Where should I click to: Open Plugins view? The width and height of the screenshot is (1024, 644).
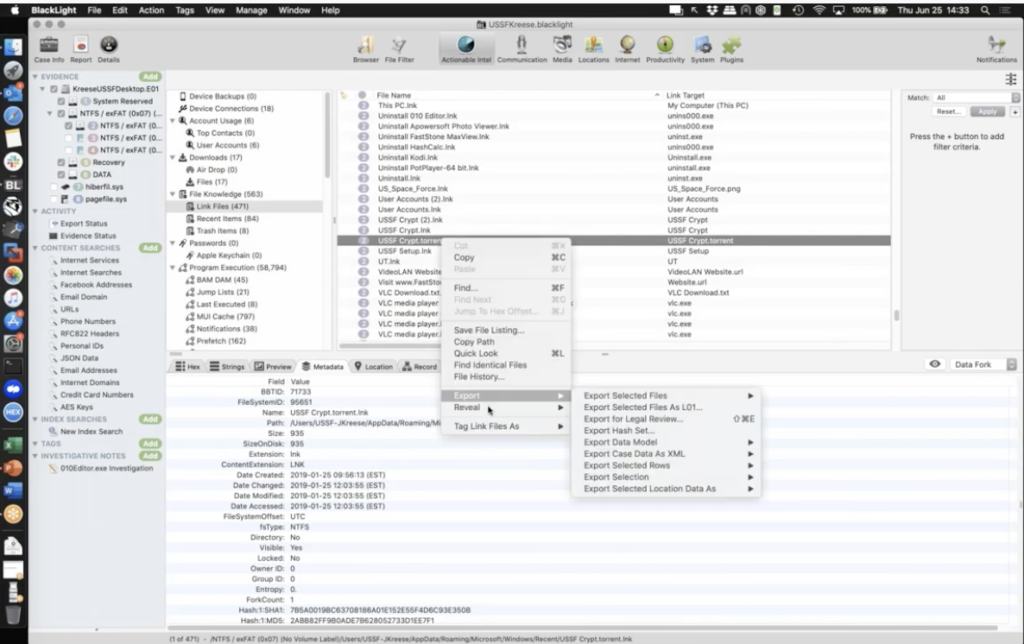pos(731,50)
